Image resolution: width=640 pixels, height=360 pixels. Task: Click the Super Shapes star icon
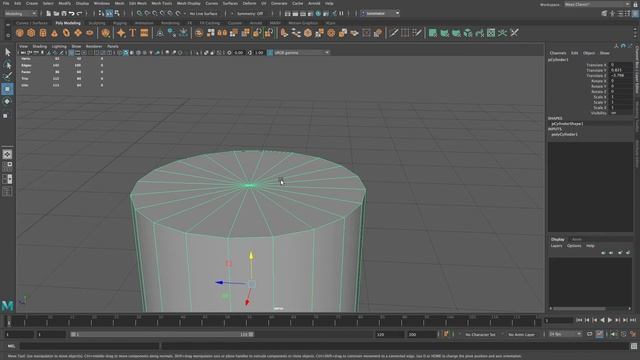tap(121, 33)
